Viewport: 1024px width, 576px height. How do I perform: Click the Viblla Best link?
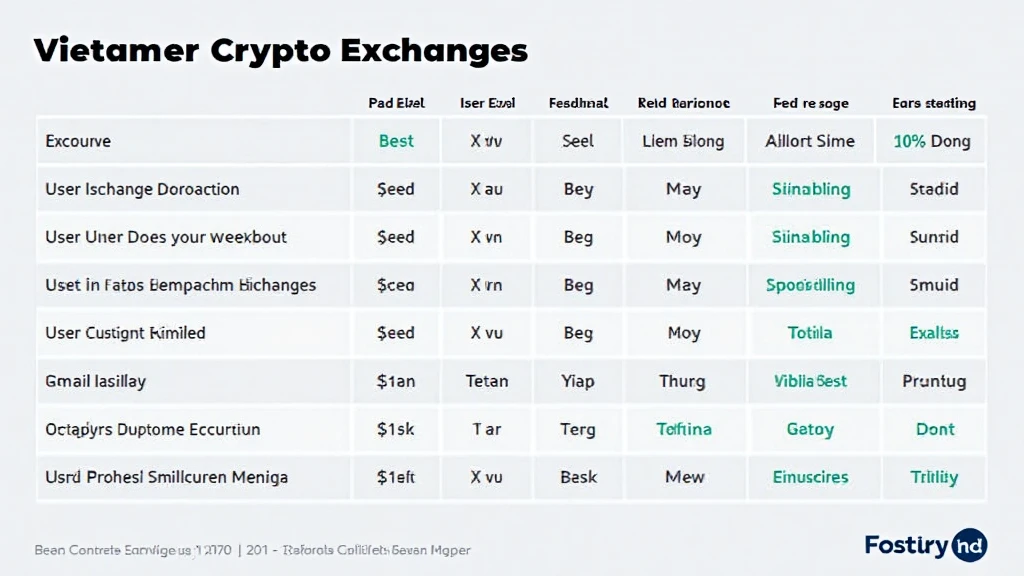pos(810,381)
